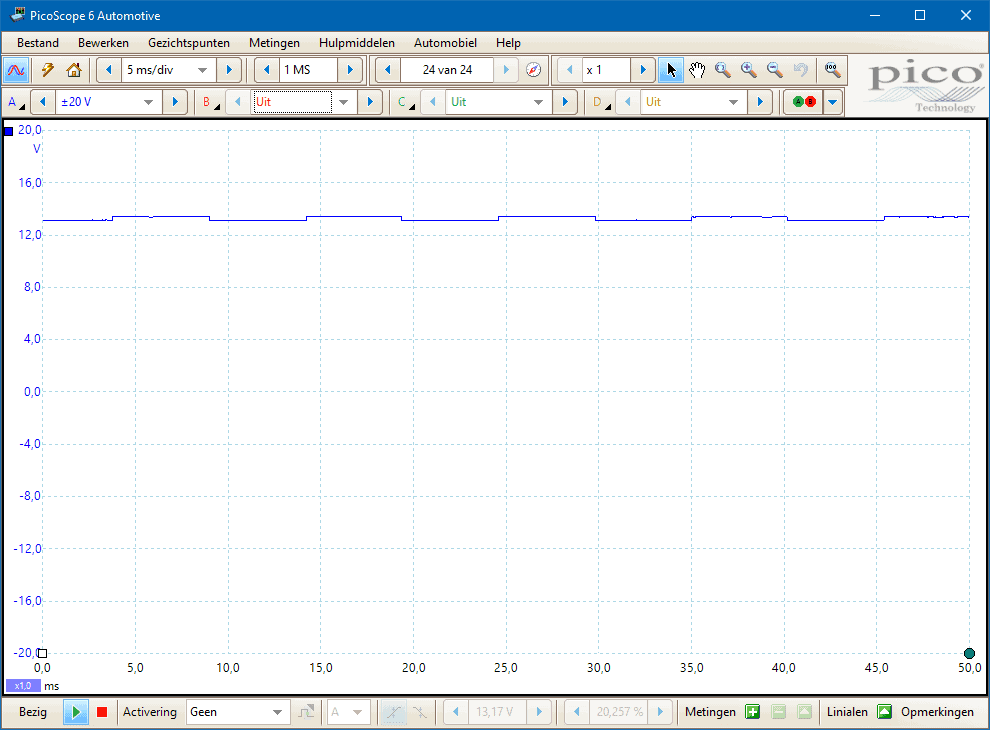Choose the zoom out magnifier tool
The width and height of the screenshot is (990, 730).
tap(774, 70)
